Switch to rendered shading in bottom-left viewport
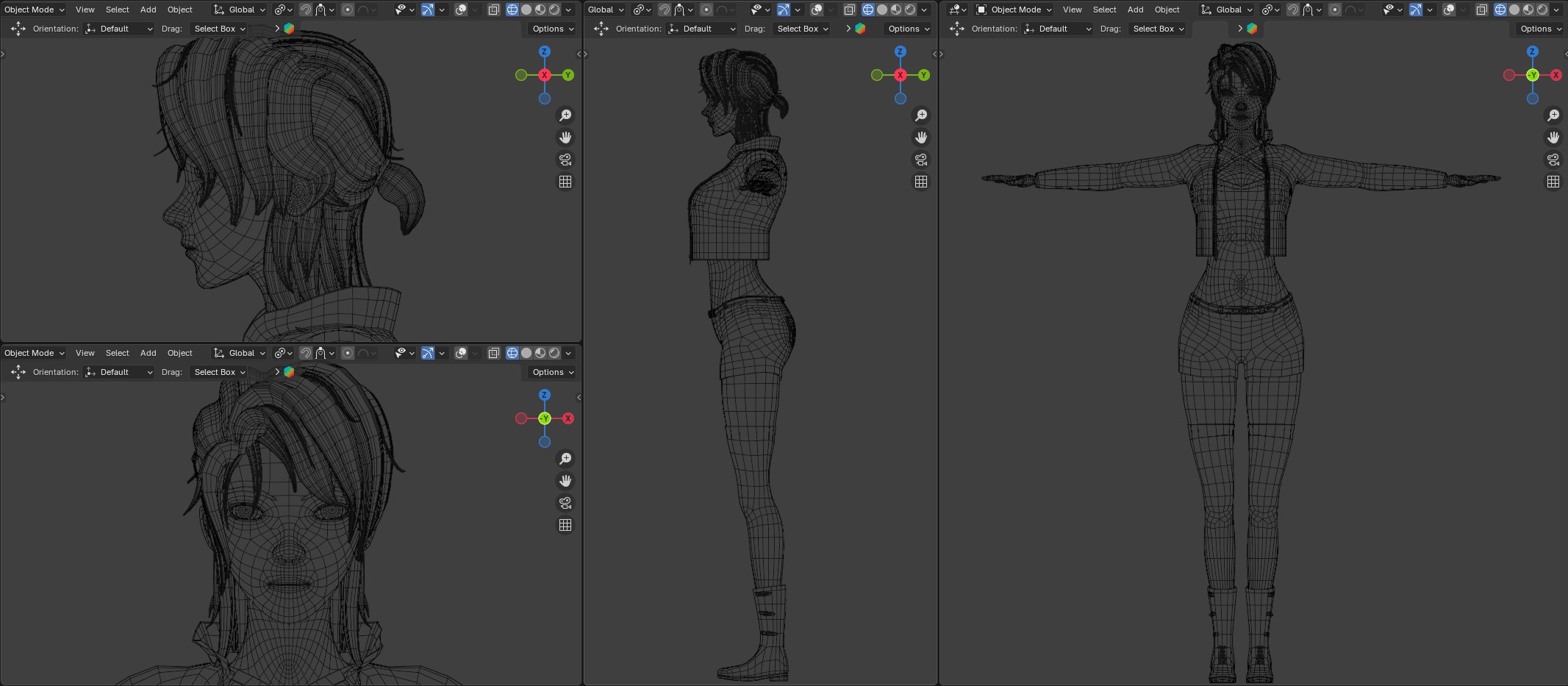The height and width of the screenshot is (686, 1568). pos(554,353)
